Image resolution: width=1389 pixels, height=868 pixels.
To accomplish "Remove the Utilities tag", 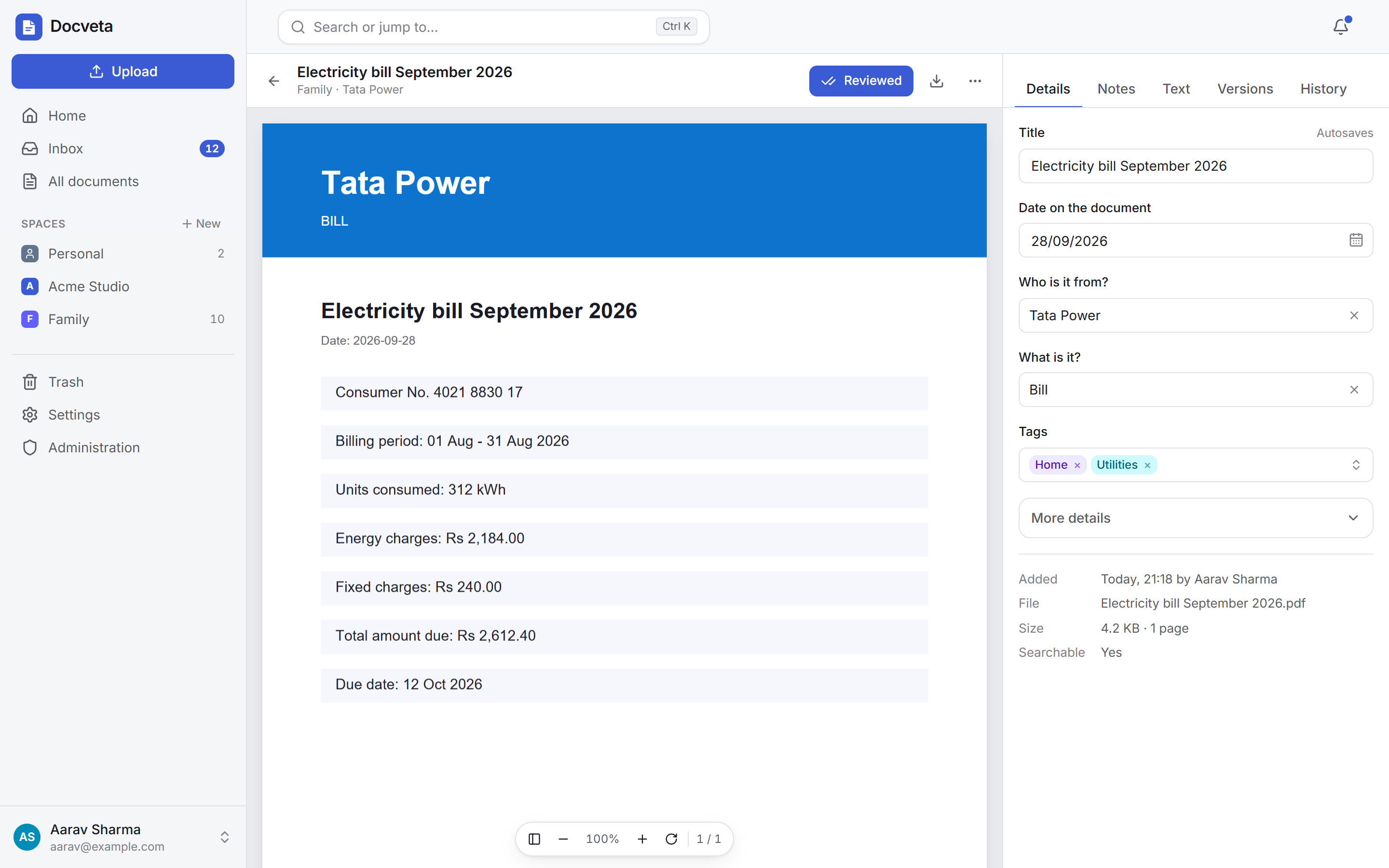I will pyautogui.click(x=1147, y=465).
